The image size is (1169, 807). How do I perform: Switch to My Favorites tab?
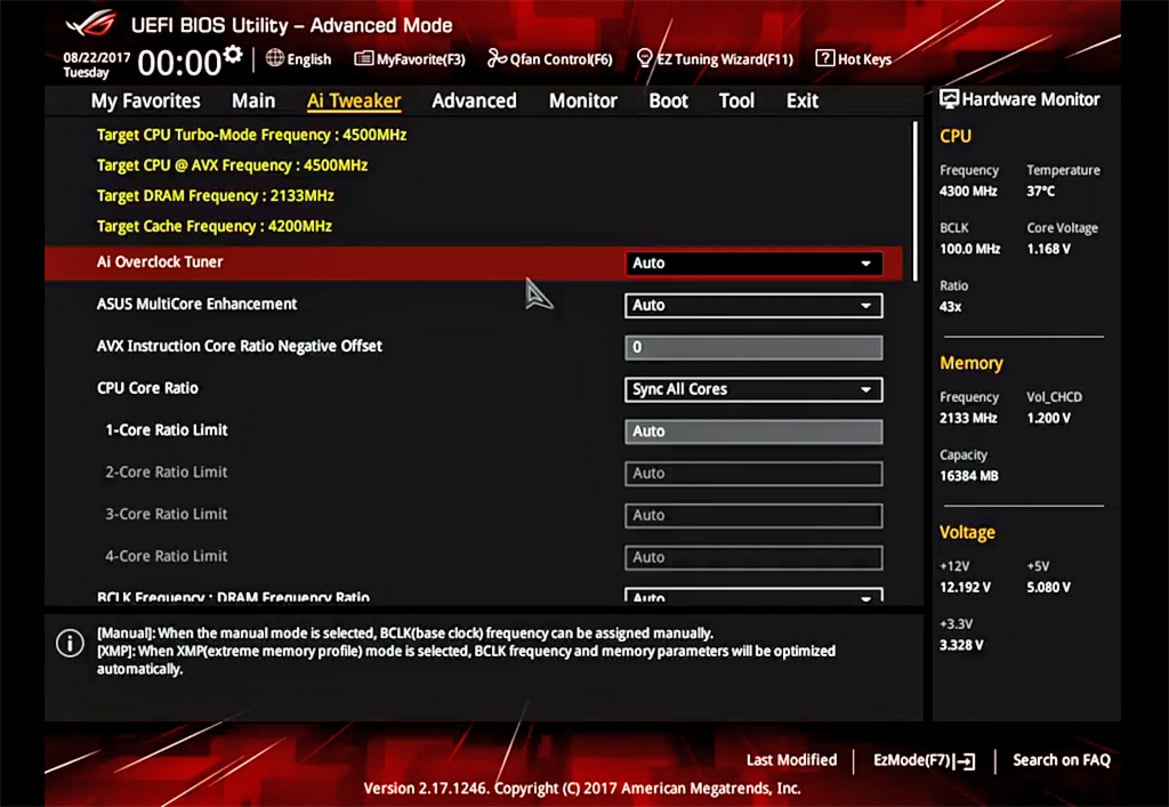click(145, 101)
